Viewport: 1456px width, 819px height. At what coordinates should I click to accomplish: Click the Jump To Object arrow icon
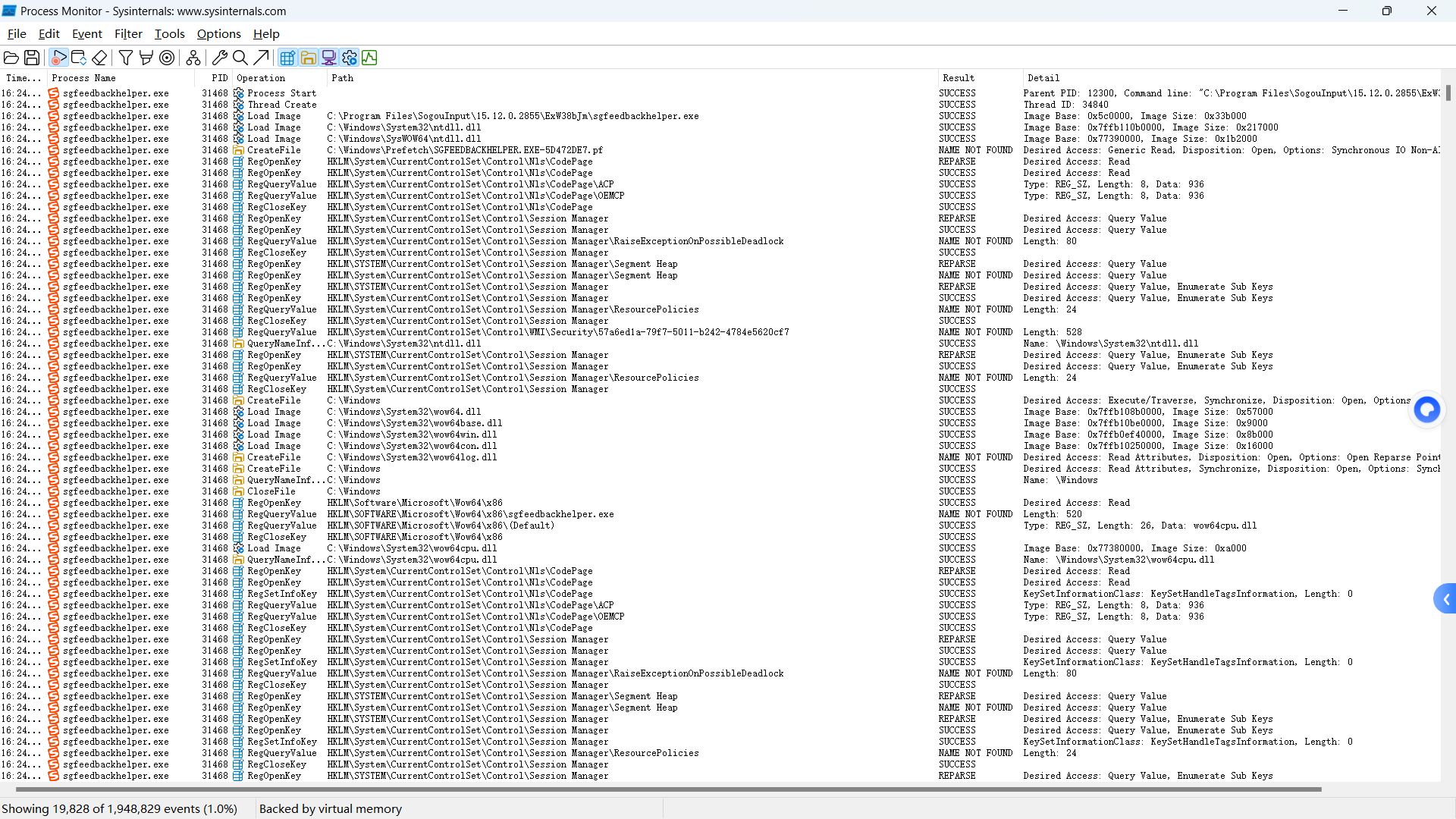click(x=261, y=58)
